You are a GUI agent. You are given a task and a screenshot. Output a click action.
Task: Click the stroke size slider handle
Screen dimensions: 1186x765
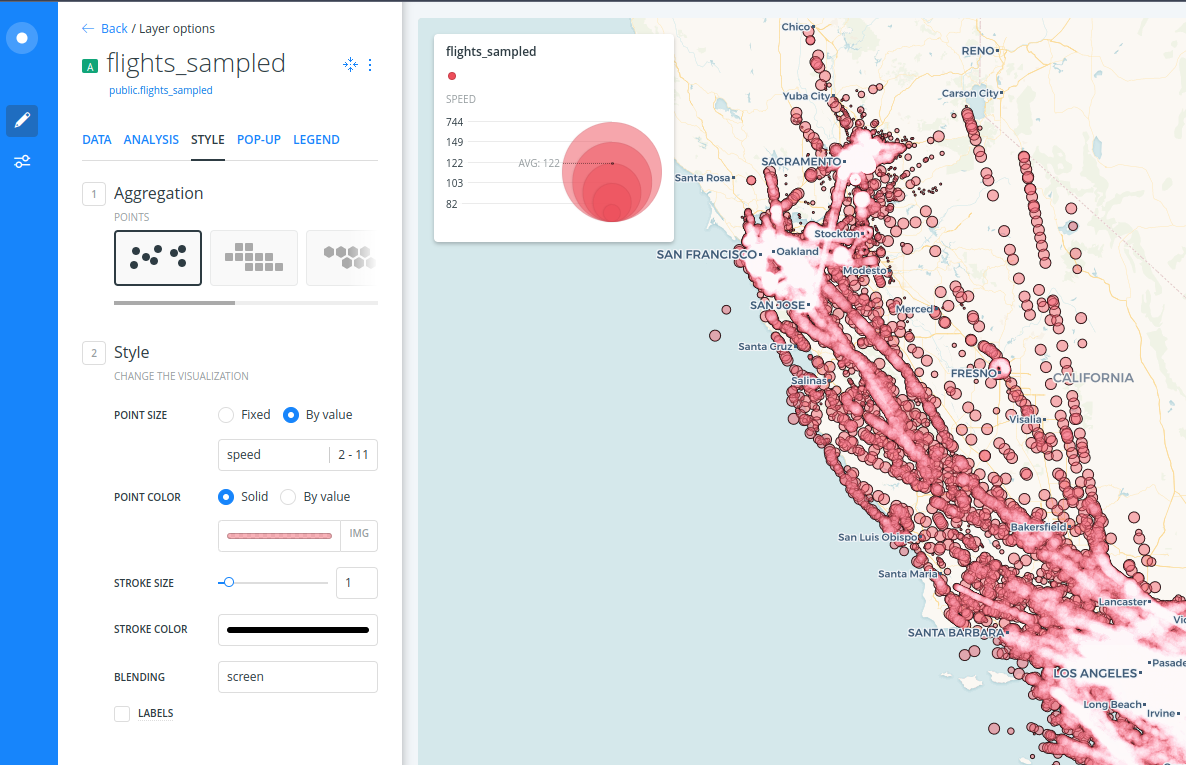click(228, 583)
